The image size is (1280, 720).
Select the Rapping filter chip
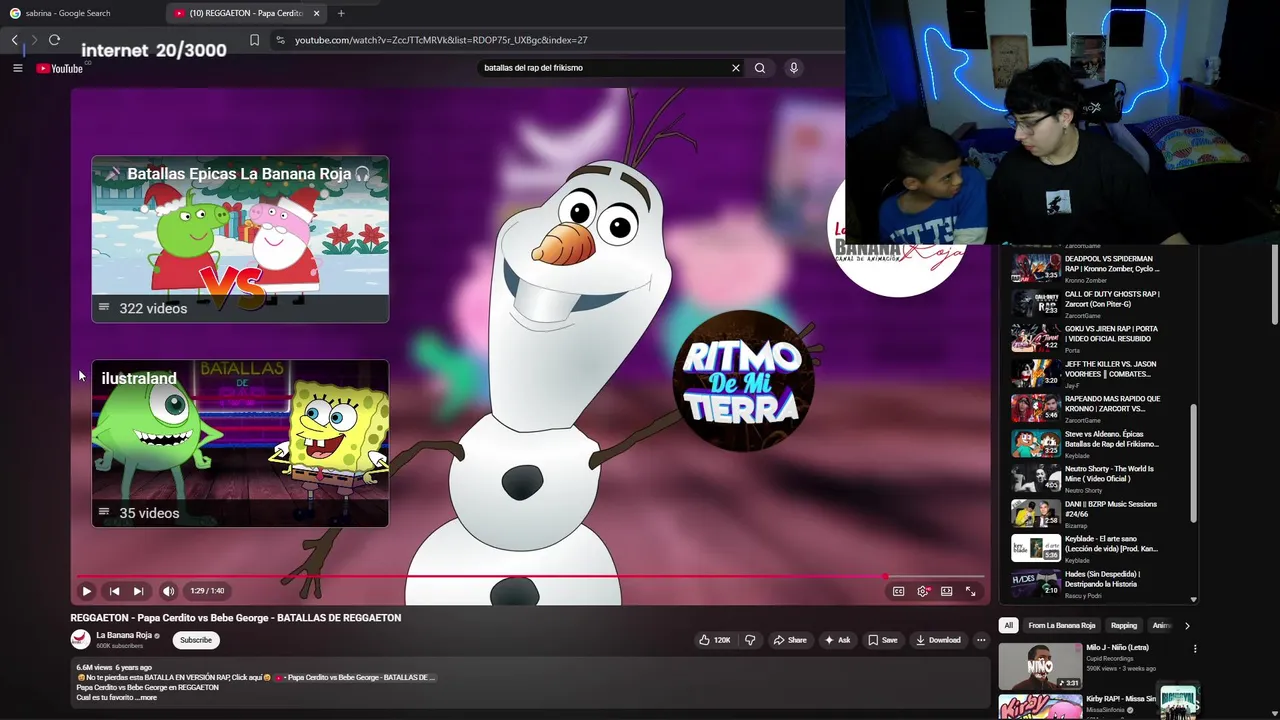(x=1124, y=626)
